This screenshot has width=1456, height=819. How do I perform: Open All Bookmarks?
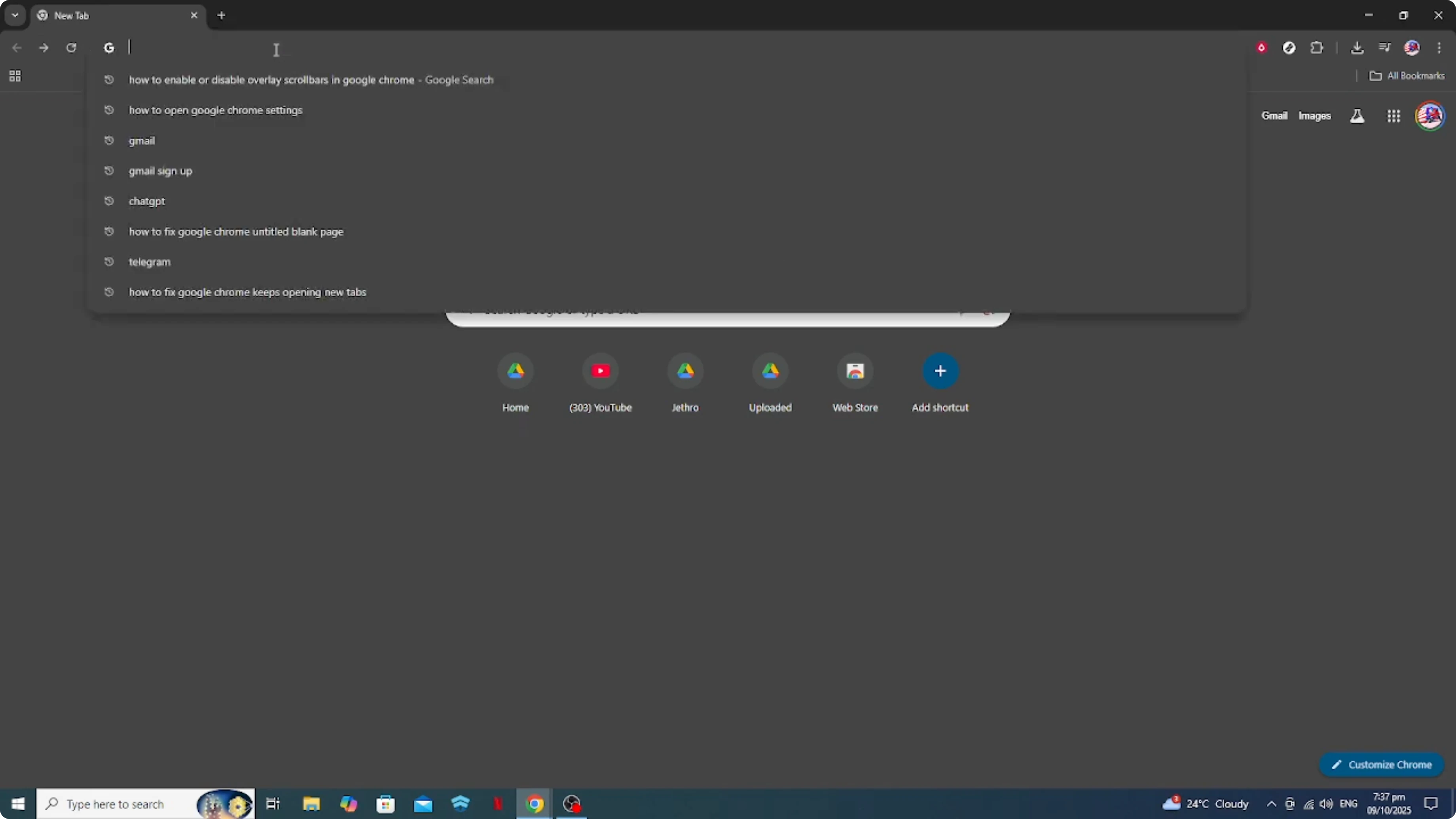tap(1407, 75)
